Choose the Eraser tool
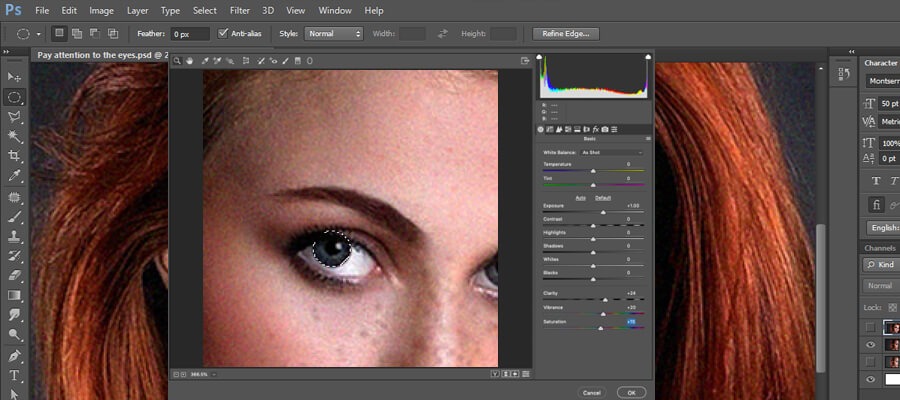This screenshot has width=900, height=400. (x=14, y=275)
